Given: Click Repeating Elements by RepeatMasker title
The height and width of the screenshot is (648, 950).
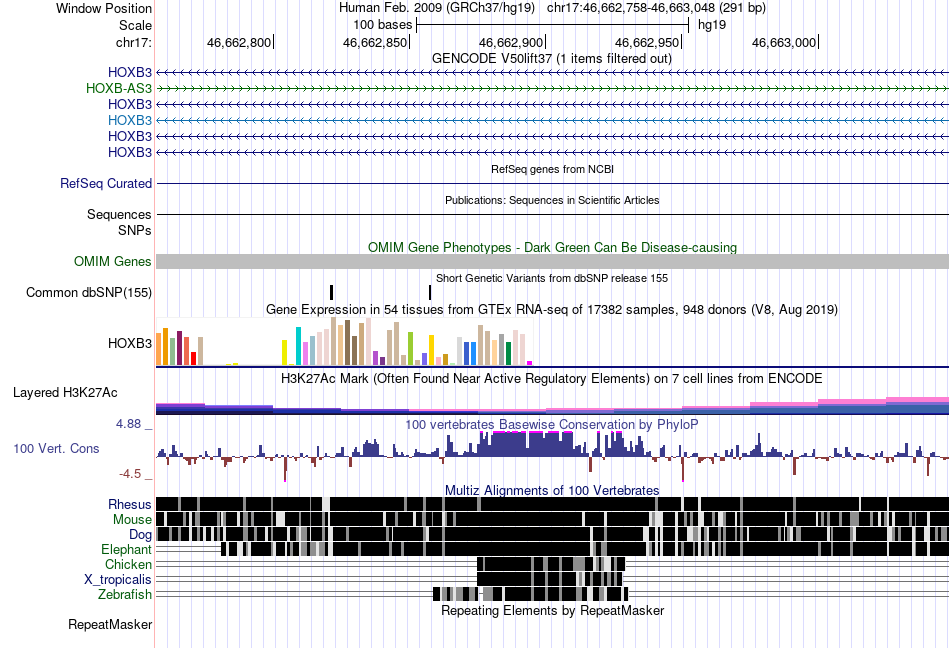Looking at the screenshot, I should [552, 610].
